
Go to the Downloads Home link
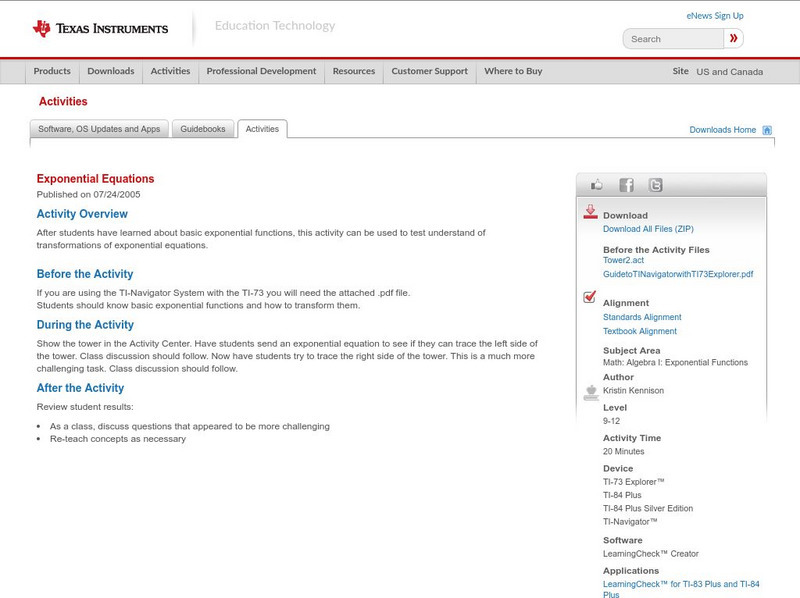(x=722, y=130)
